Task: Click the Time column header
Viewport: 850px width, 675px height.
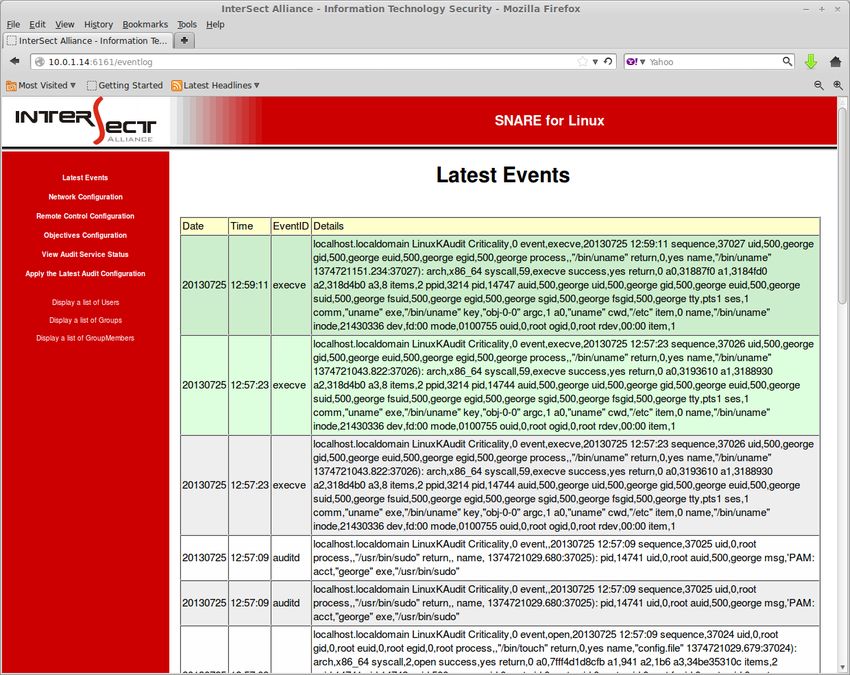Action: [249, 226]
